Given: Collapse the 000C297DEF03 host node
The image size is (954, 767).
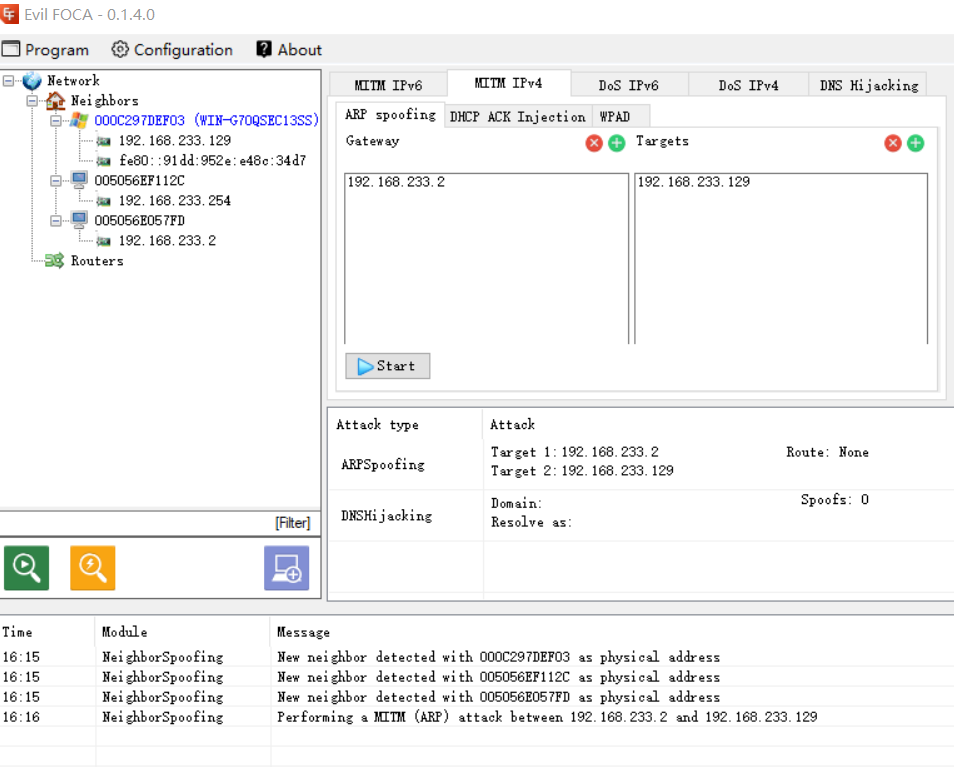Looking at the screenshot, I should pyautogui.click(x=56, y=121).
